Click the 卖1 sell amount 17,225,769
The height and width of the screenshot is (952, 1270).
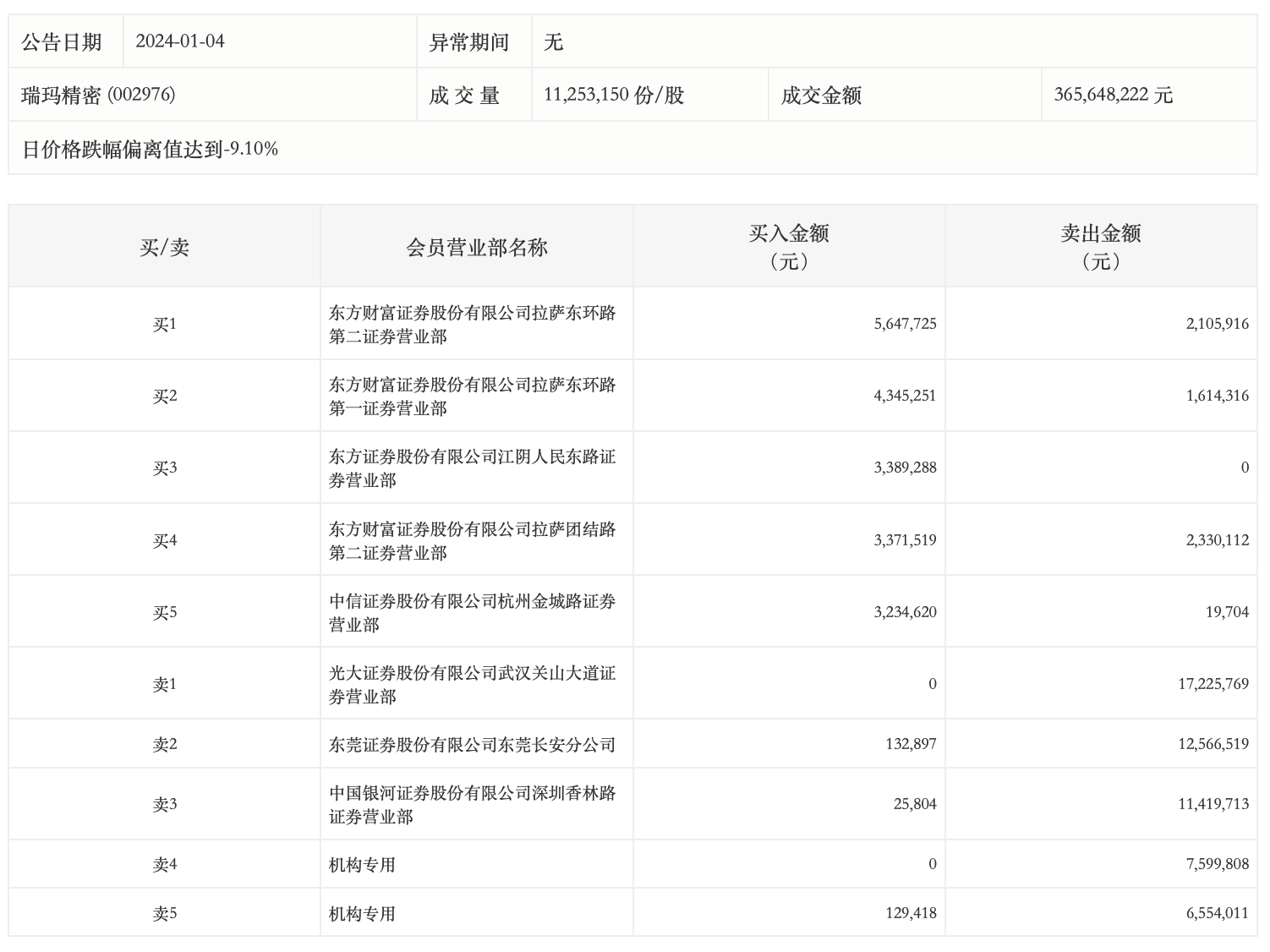1213,684
